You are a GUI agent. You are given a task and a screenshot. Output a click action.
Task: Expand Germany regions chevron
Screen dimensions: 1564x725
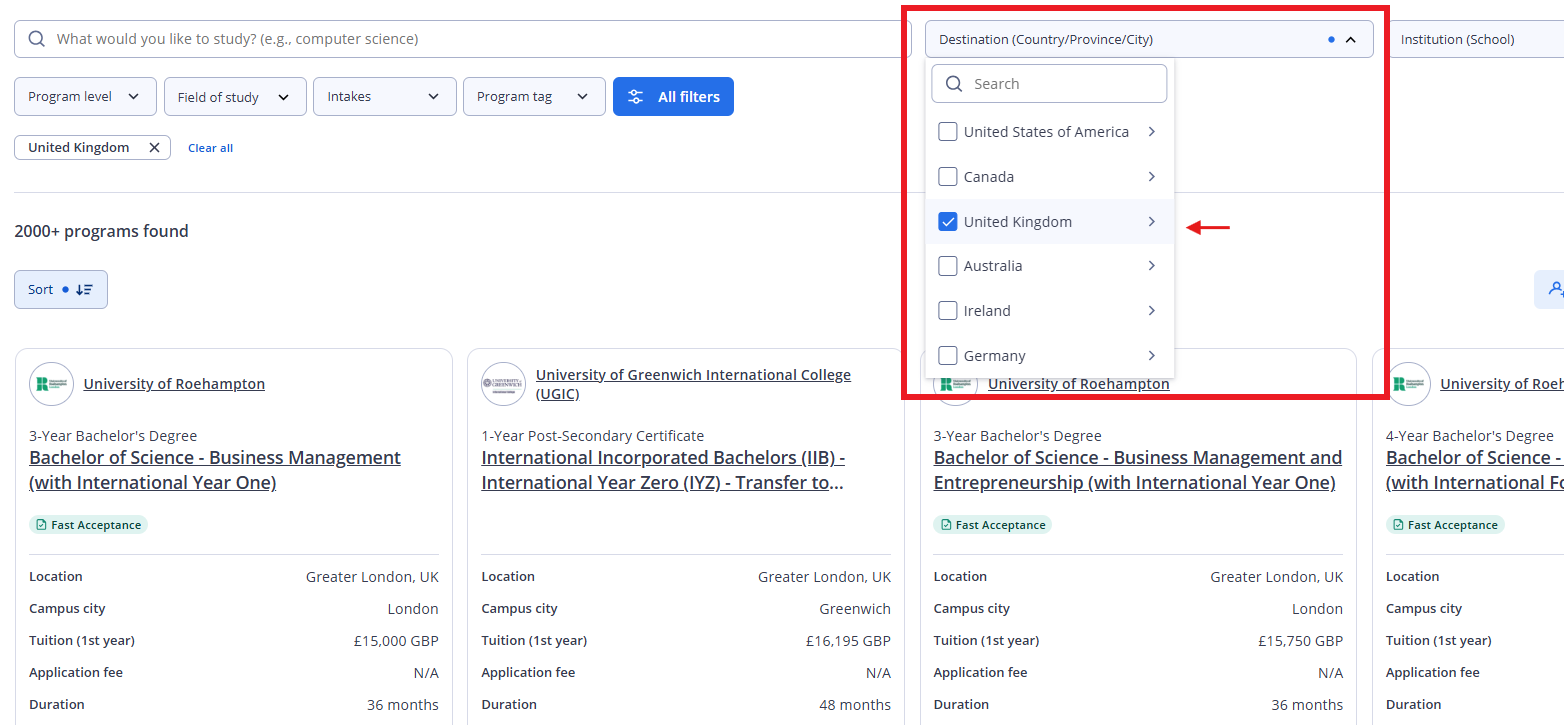pos(1152,356)
